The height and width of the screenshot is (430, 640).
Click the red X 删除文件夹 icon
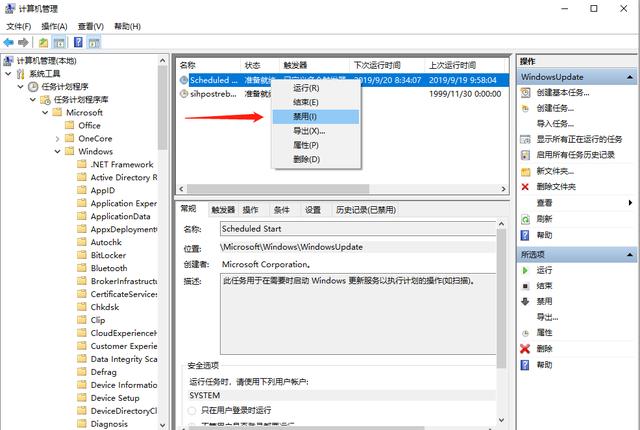pyautogui.click(x=525, y=187)
